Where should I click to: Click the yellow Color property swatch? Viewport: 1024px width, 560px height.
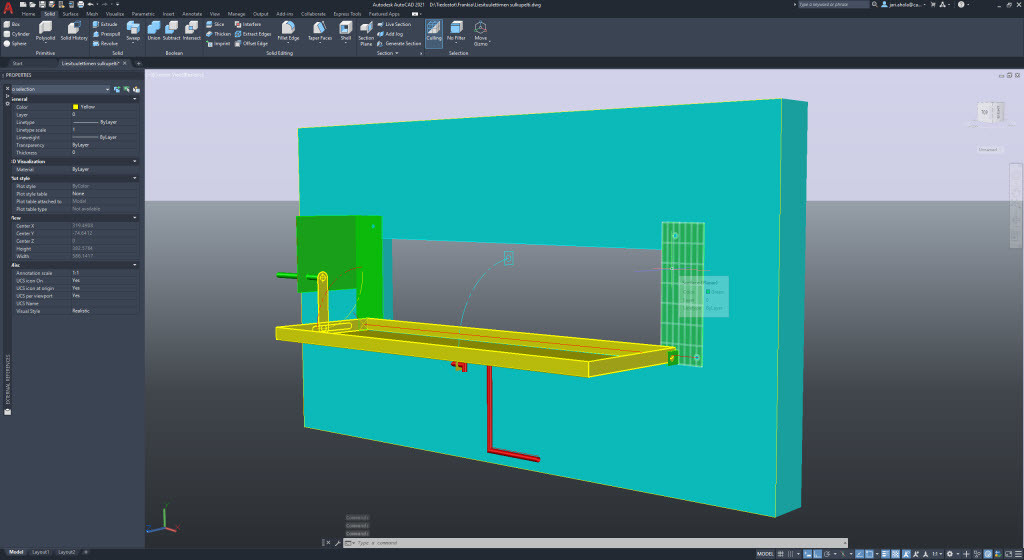75,107
